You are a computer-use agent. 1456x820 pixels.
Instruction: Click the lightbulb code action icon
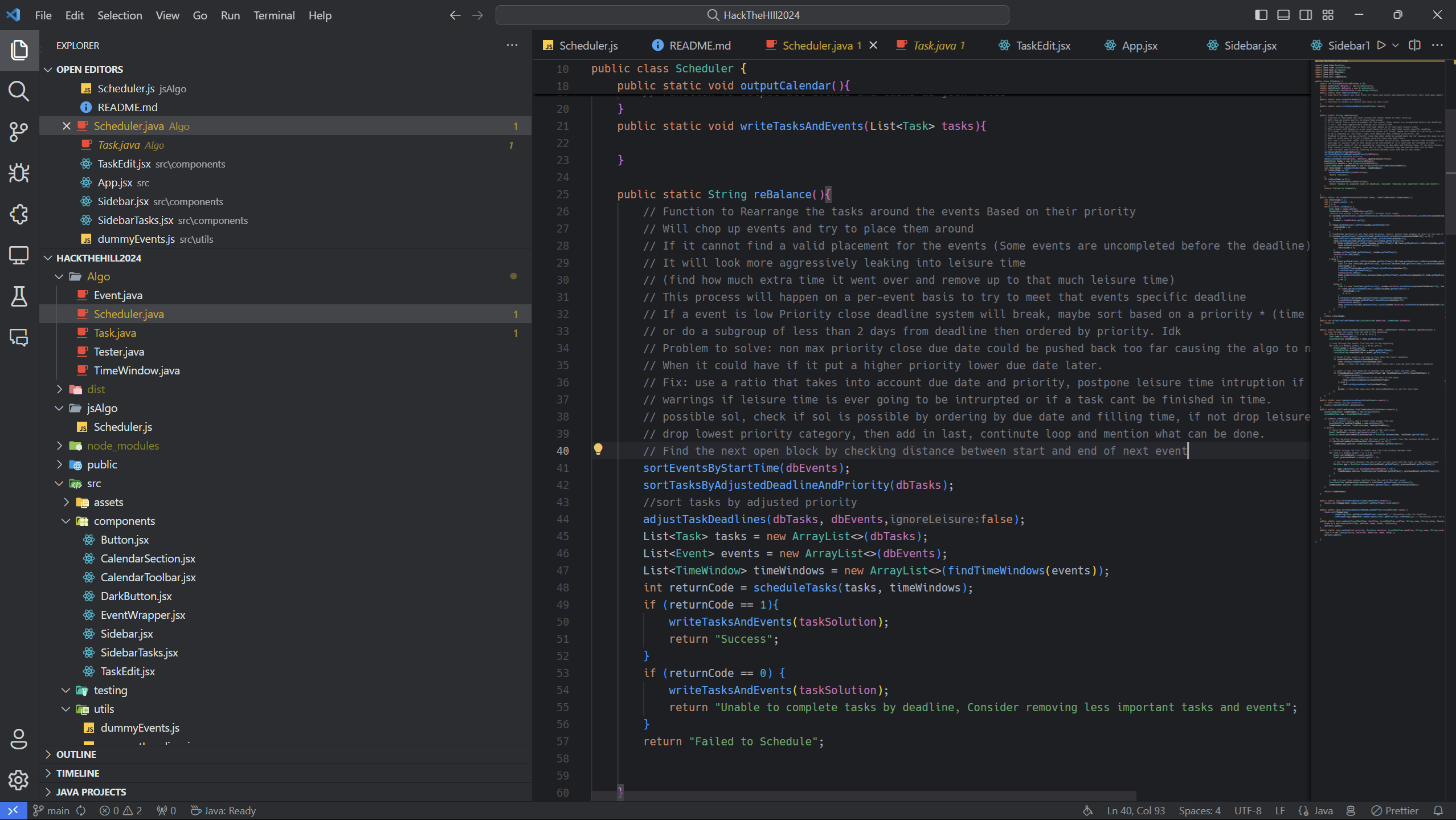click(x=598, y=450)
